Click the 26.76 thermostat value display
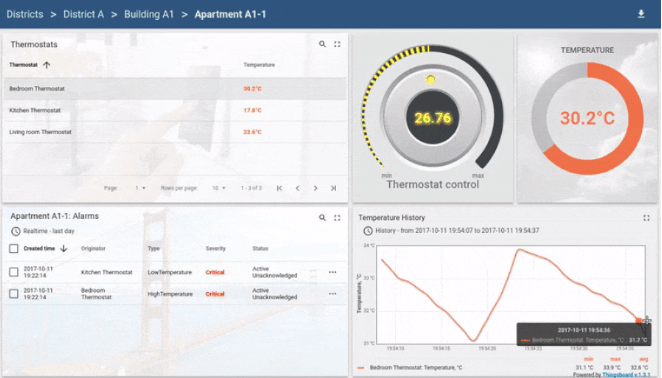This screenshot has width=662, height=378. tap(433, 118)
